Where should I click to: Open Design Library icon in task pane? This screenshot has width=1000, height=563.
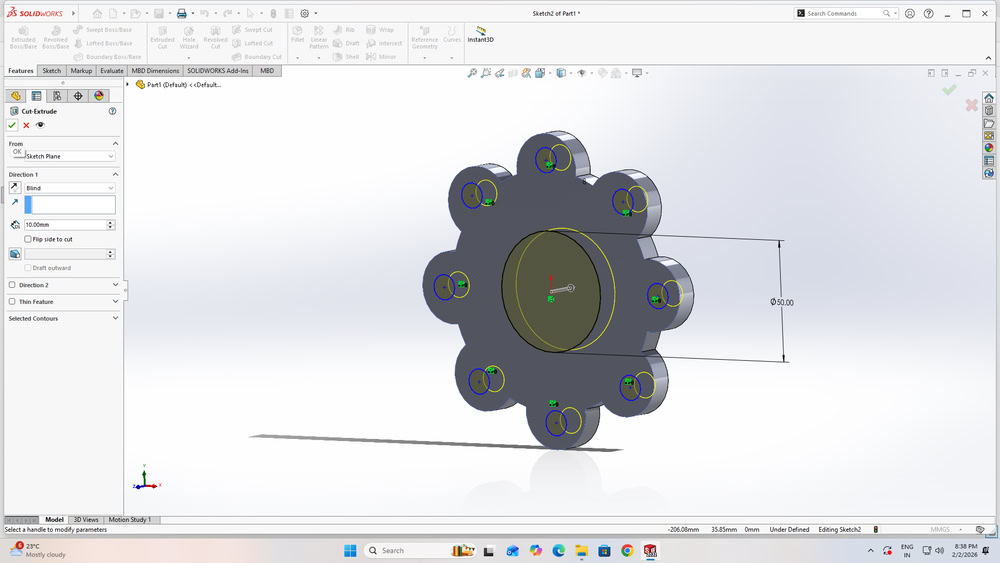pos(989,111)
